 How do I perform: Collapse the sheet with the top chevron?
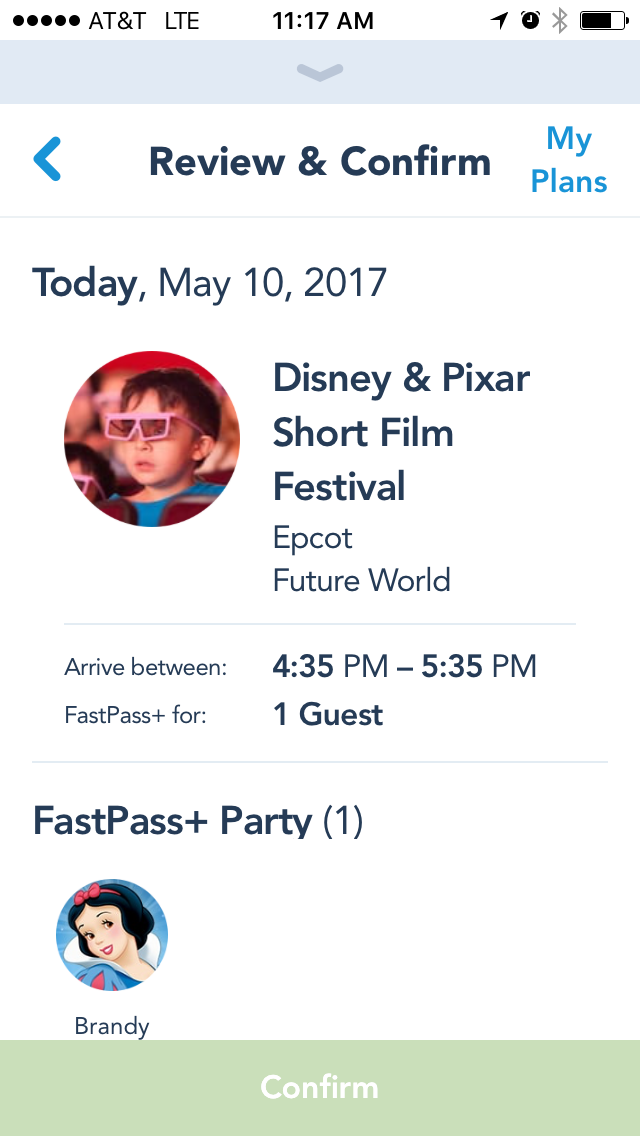point(320,72)
